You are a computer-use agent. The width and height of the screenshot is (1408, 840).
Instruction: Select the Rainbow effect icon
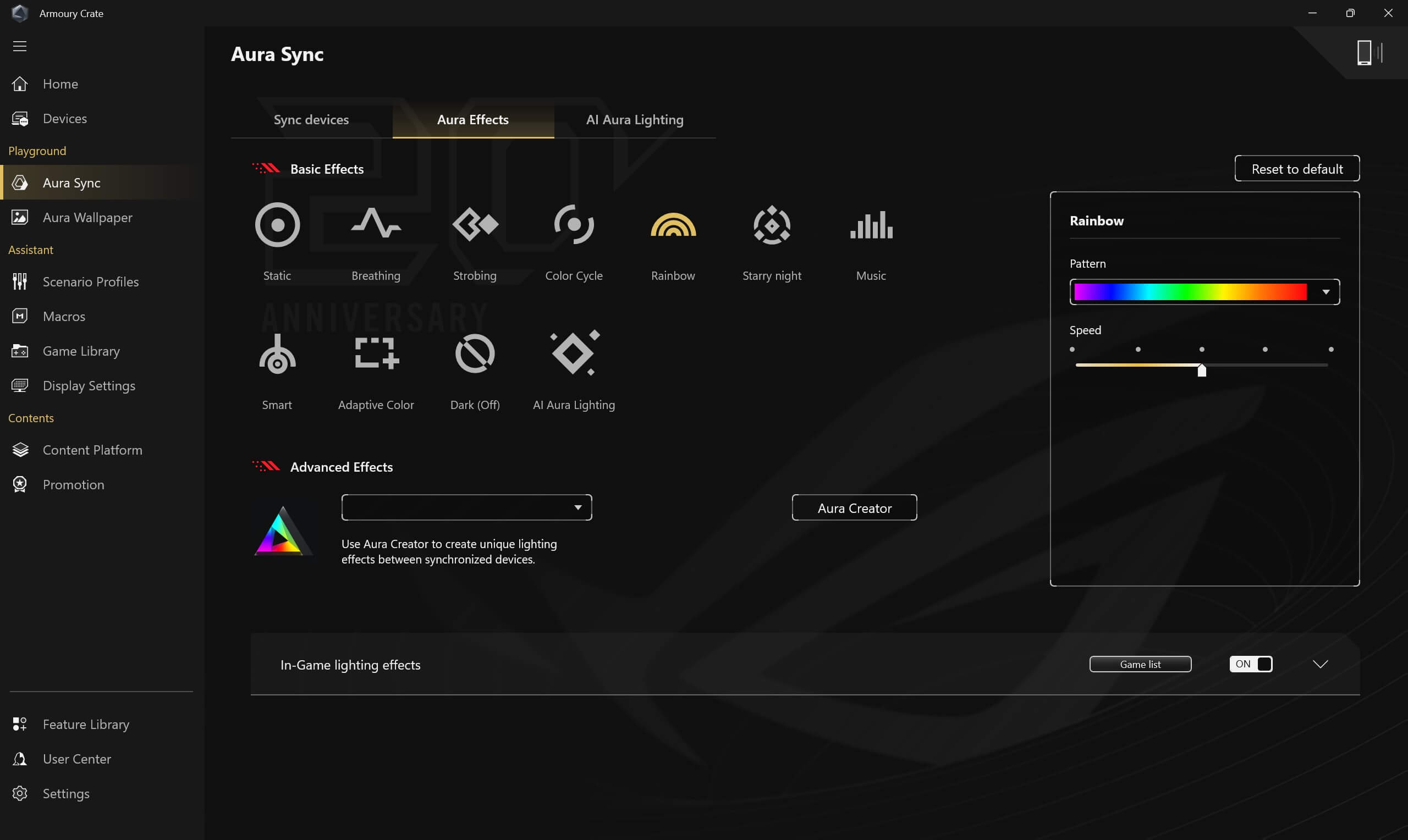click(673, 224)
